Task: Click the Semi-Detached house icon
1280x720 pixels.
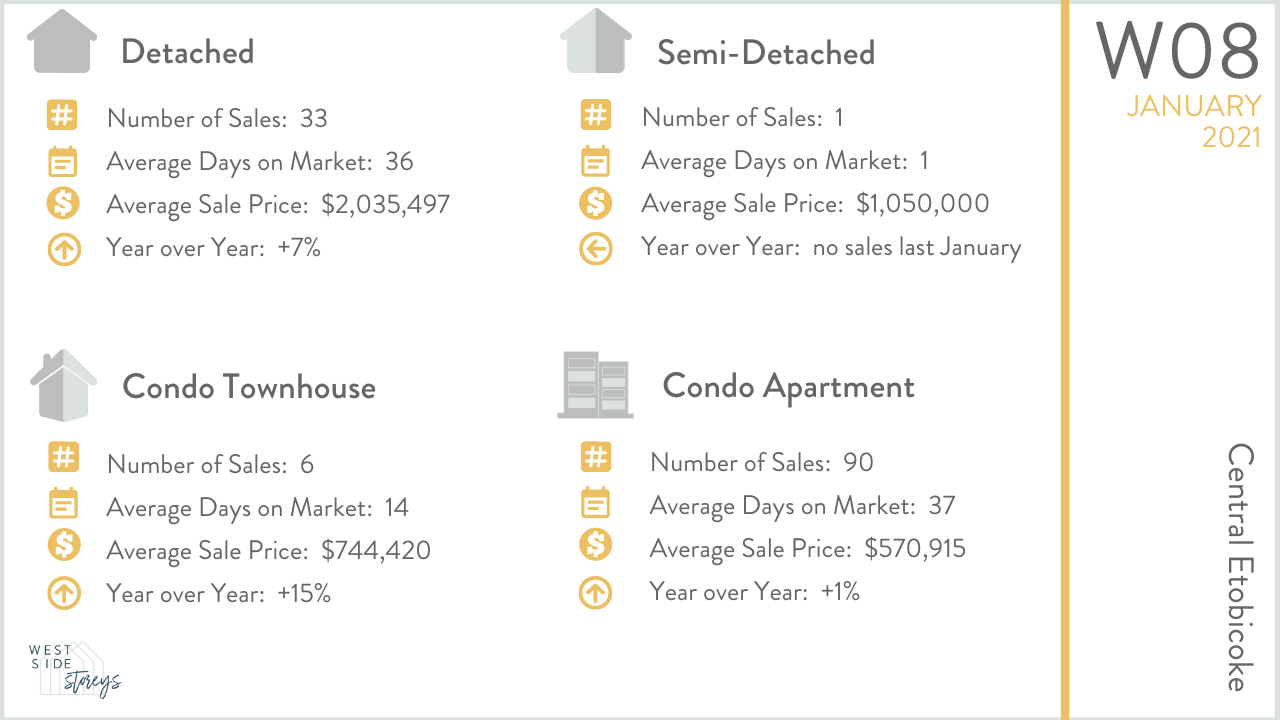Action: pos(596,42)
